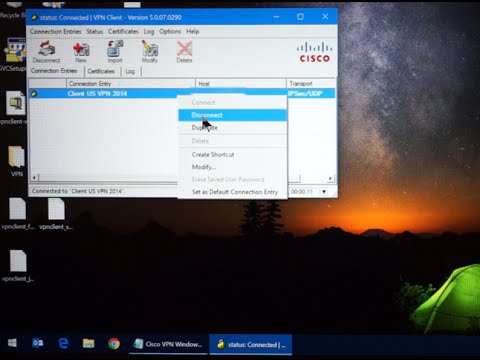
Task: Open Chrome from the taskbar
Action: (114, 344)
